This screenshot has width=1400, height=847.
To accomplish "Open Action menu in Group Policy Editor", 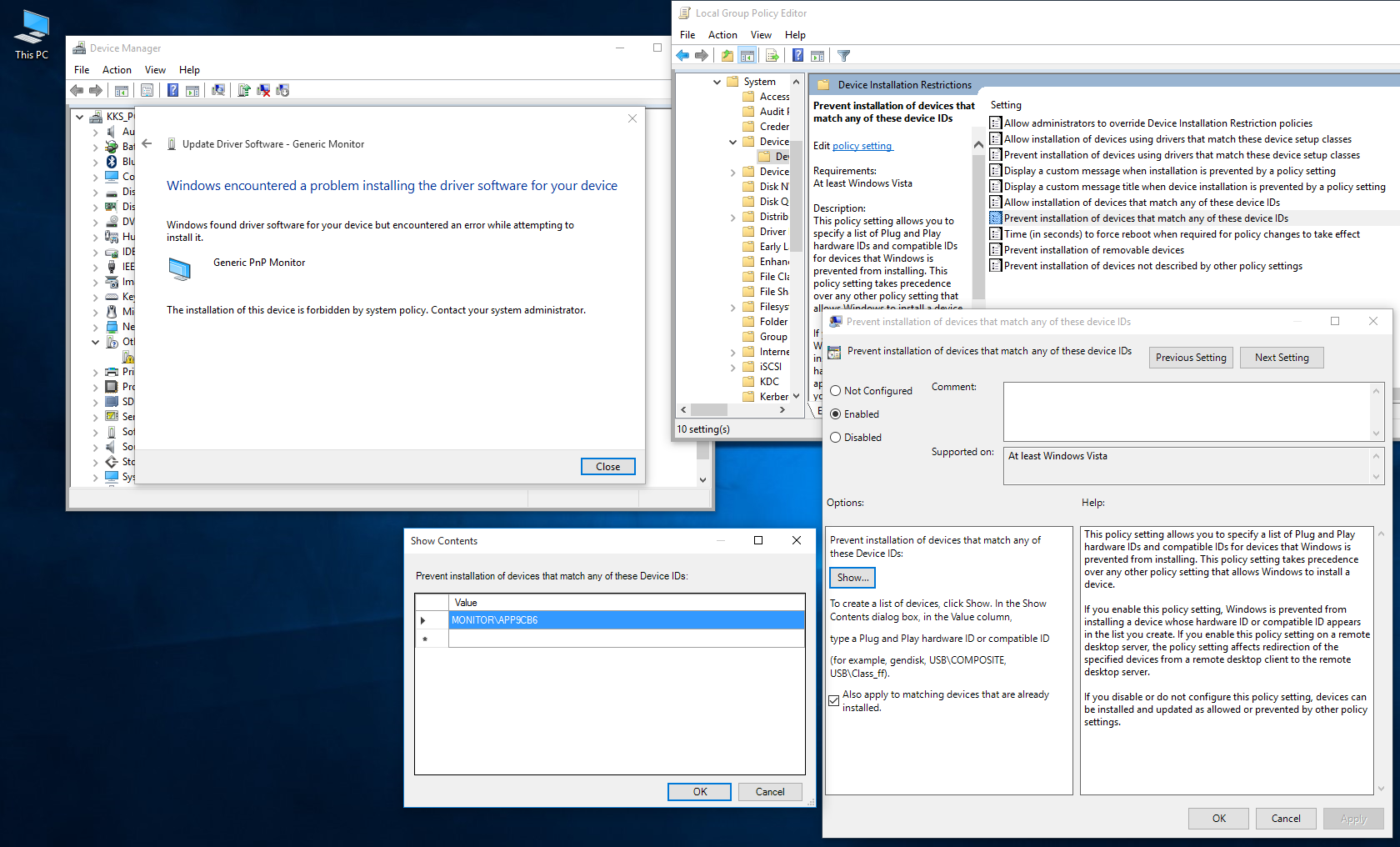I will [x=722, y=35].
